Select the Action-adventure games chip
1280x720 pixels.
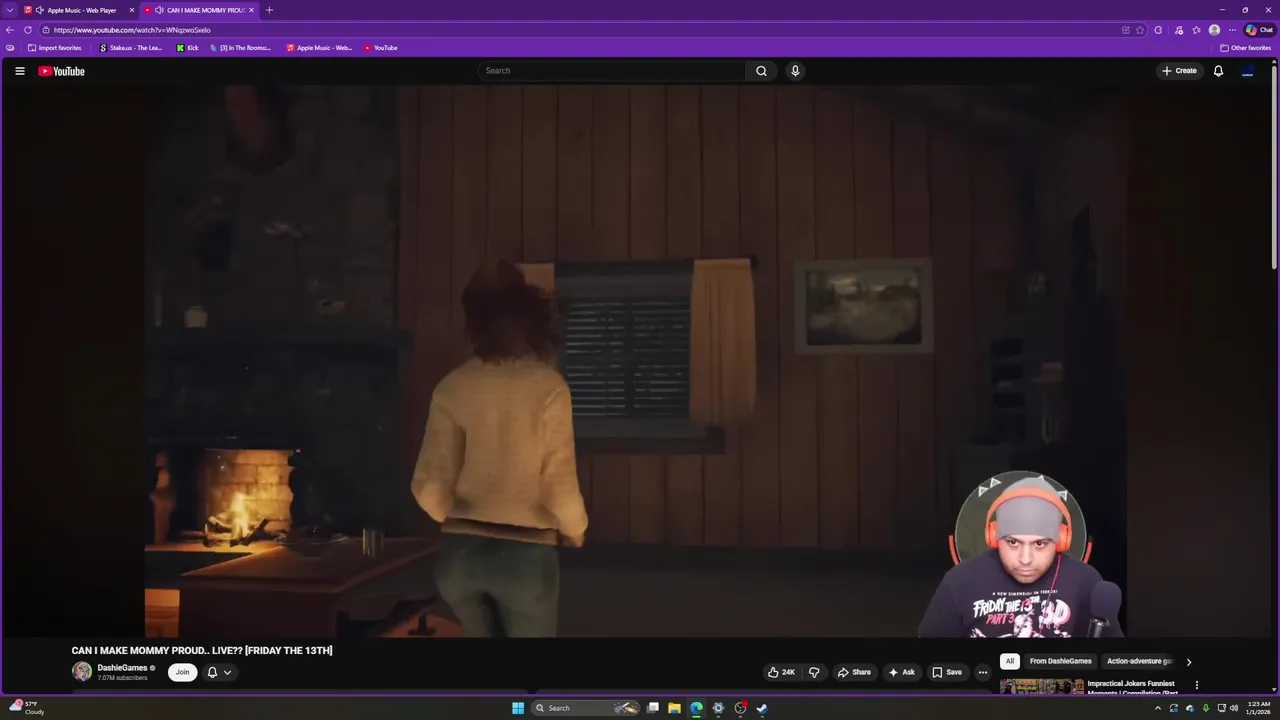click(x=1139, y=661)
